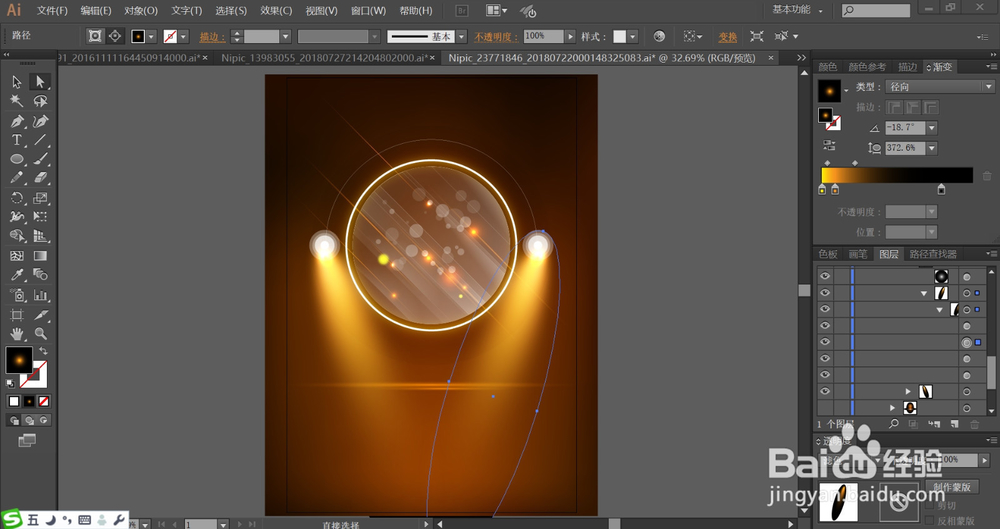The image size is (1000, 529).
Task: Open the 基本 brush style dropdown
Action: [x=462, y=37]
